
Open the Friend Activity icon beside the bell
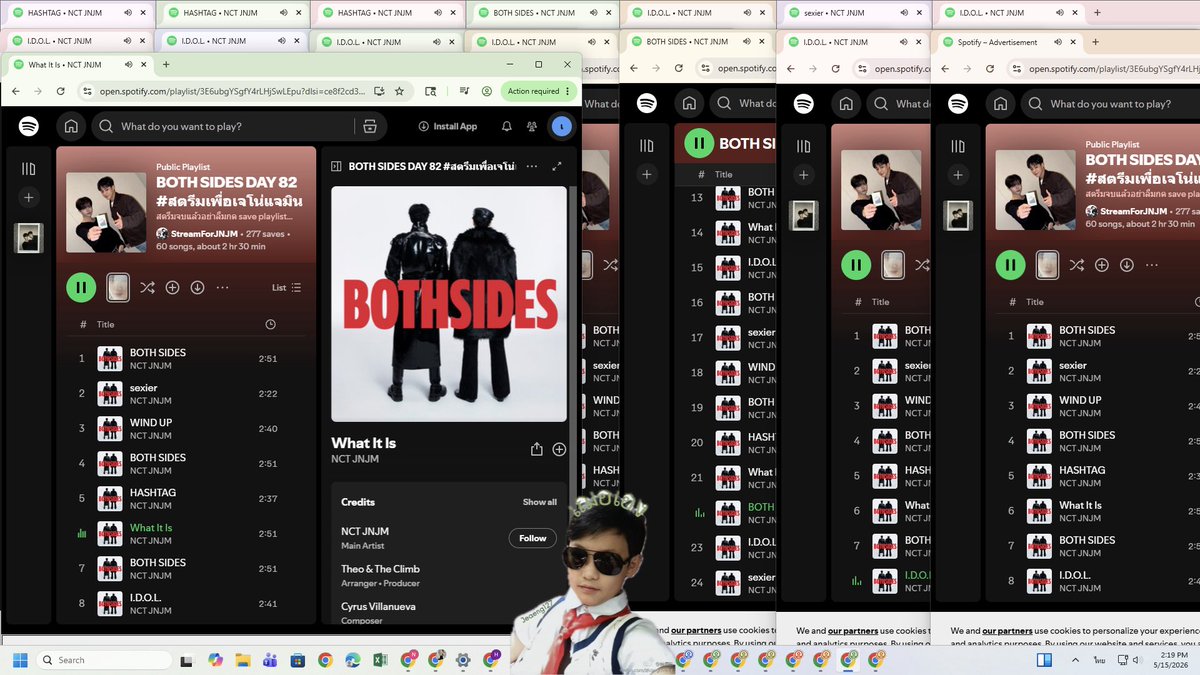(x=532, y=127)
